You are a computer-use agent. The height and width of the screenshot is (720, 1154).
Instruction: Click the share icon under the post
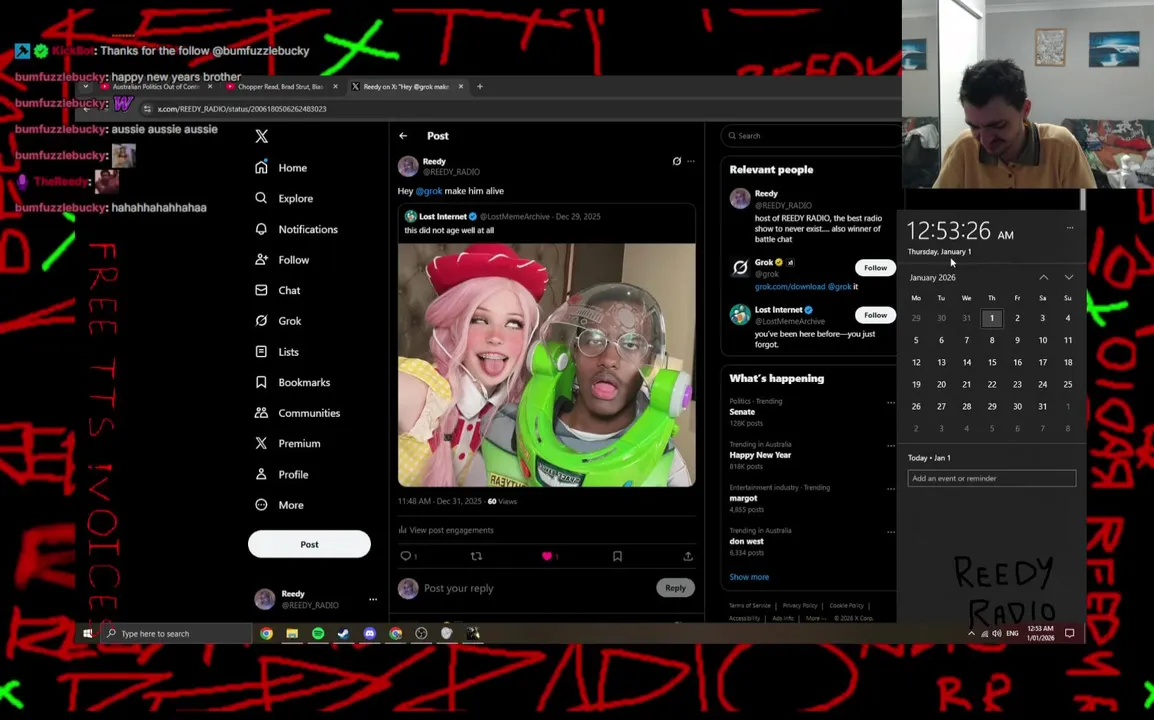point(687,556)
